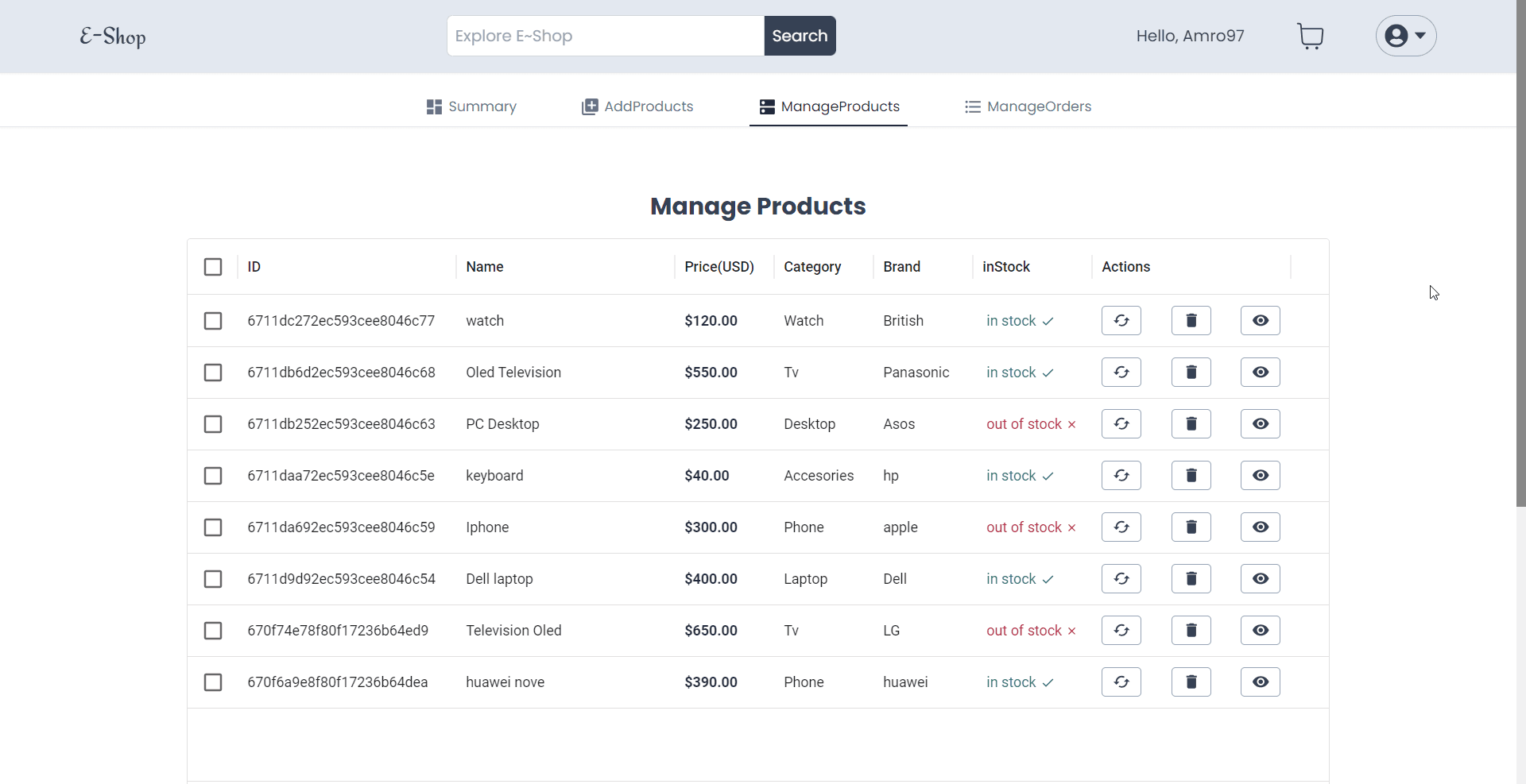Screen dimensions: 1526x784
Task: Check the select-all checkbox in header
Action: pyautogui.click(x=213, y=267)
